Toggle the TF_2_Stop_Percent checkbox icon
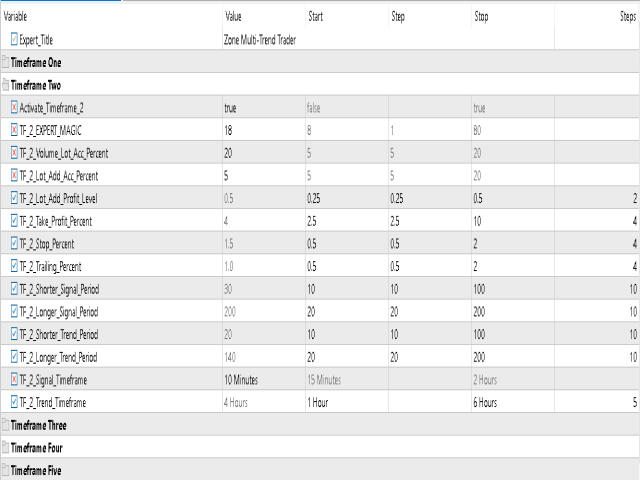 pyautogui.click(x=14, y=244)
